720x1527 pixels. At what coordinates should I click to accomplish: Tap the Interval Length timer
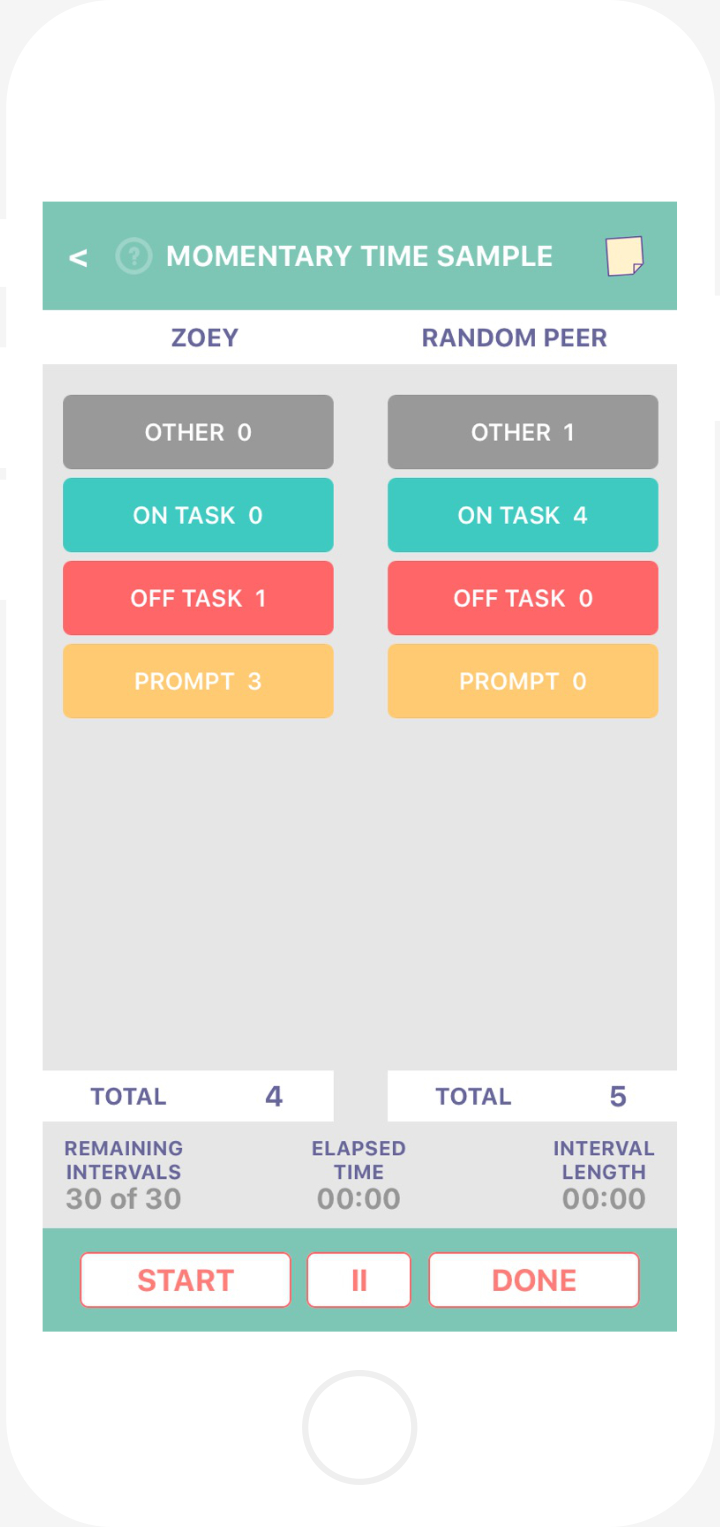coord(603,1174)
